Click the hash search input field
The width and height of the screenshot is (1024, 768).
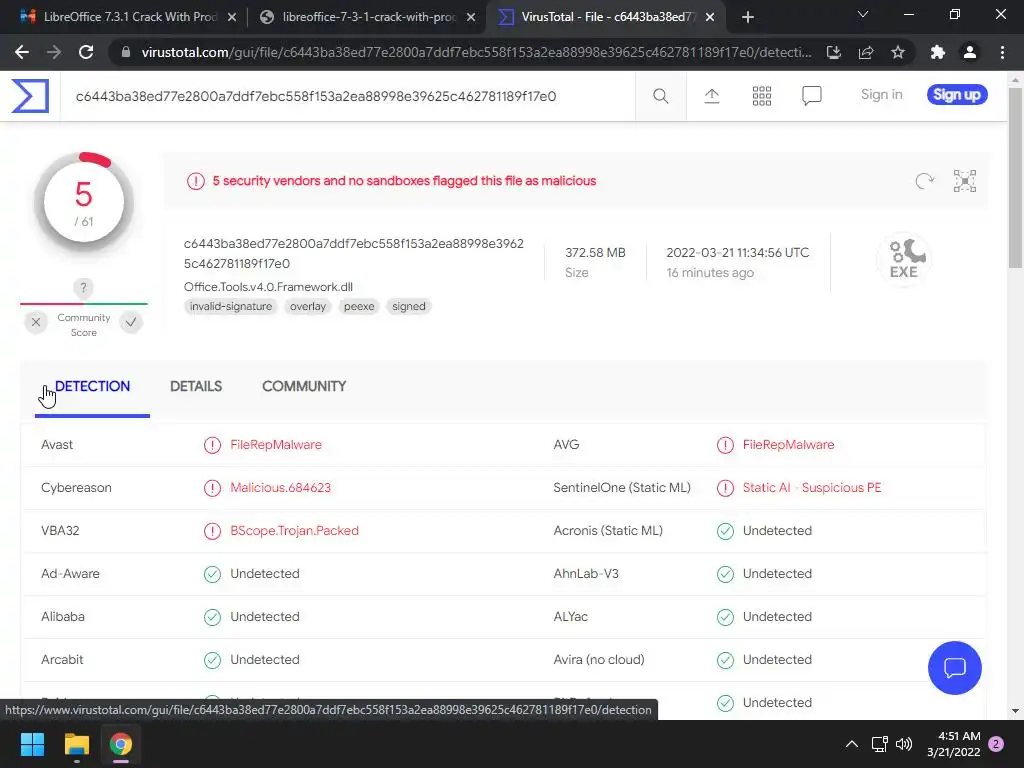pyautogui.click(x=347, y=97)
